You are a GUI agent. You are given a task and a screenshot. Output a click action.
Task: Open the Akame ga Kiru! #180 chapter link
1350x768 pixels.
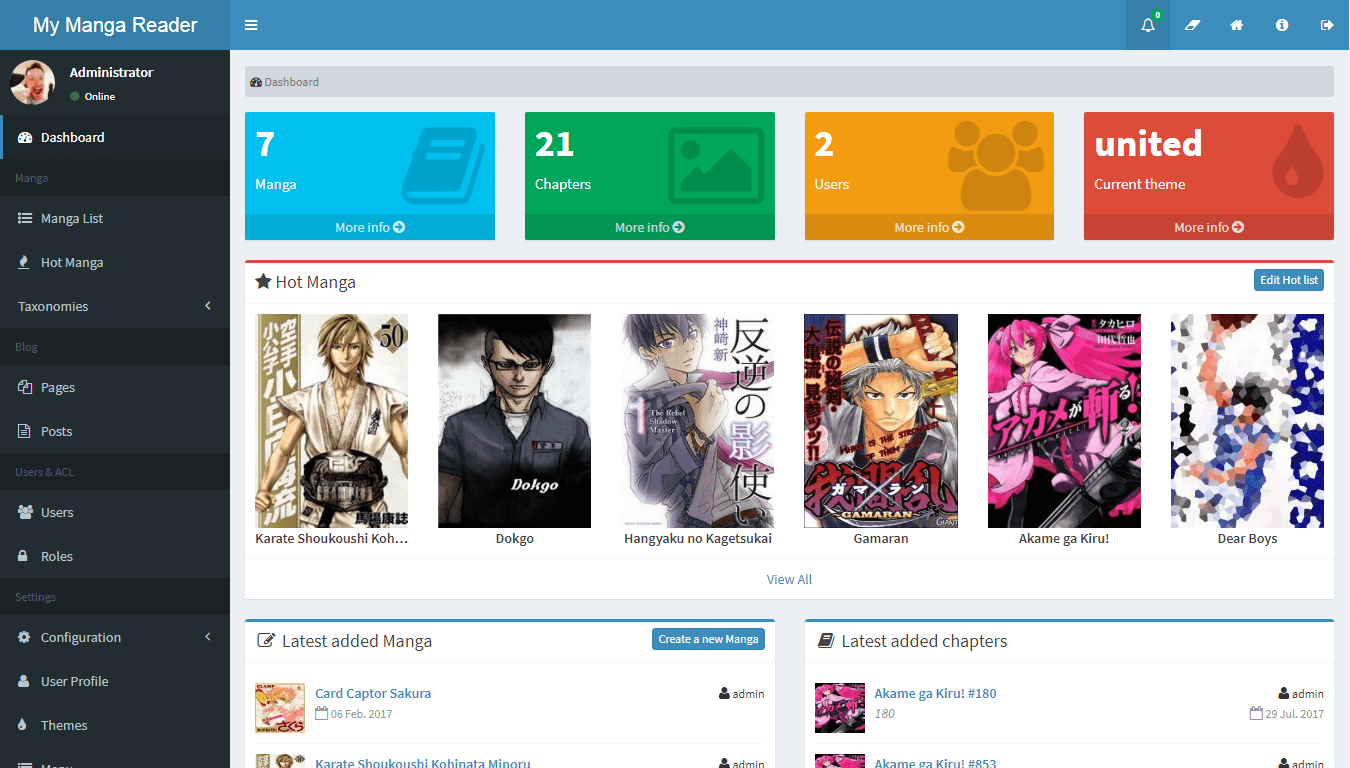[935, 693]
